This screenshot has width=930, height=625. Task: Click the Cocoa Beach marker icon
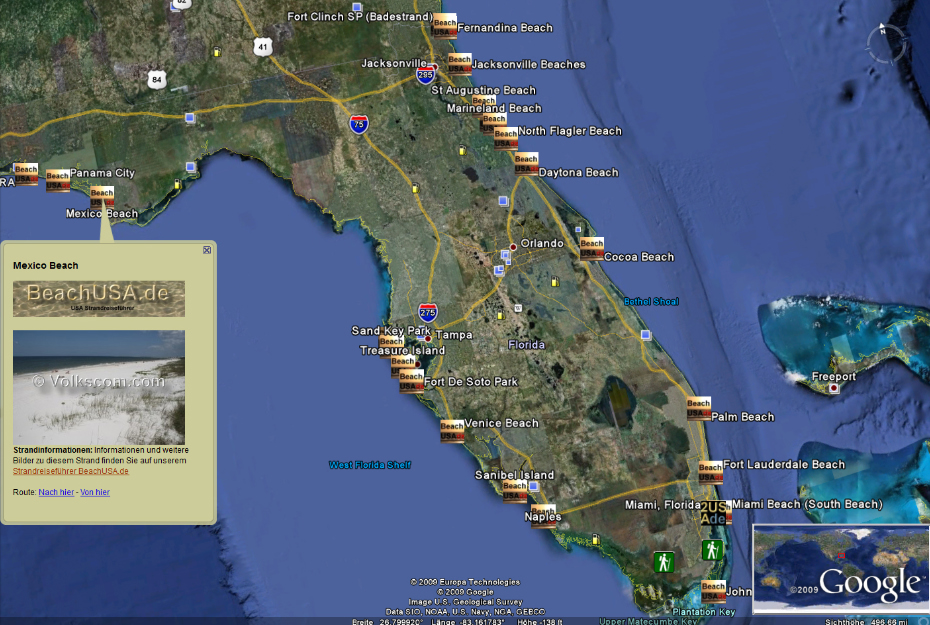point(592,248)
